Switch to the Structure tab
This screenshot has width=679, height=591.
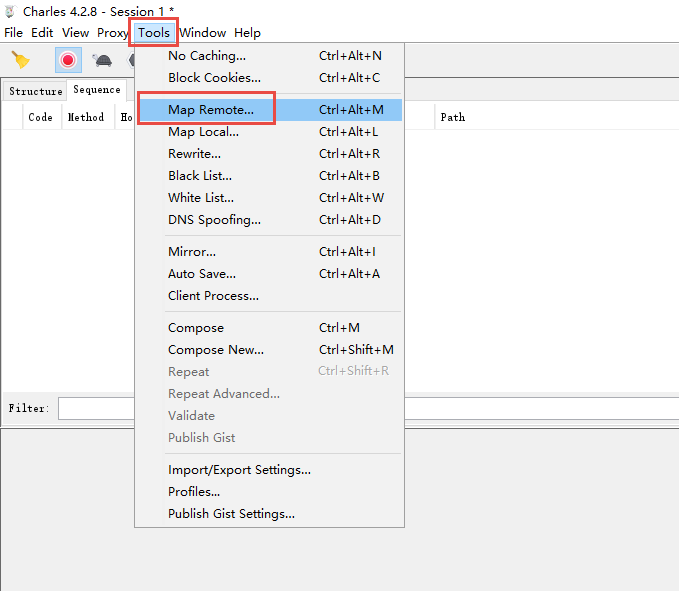36,91
